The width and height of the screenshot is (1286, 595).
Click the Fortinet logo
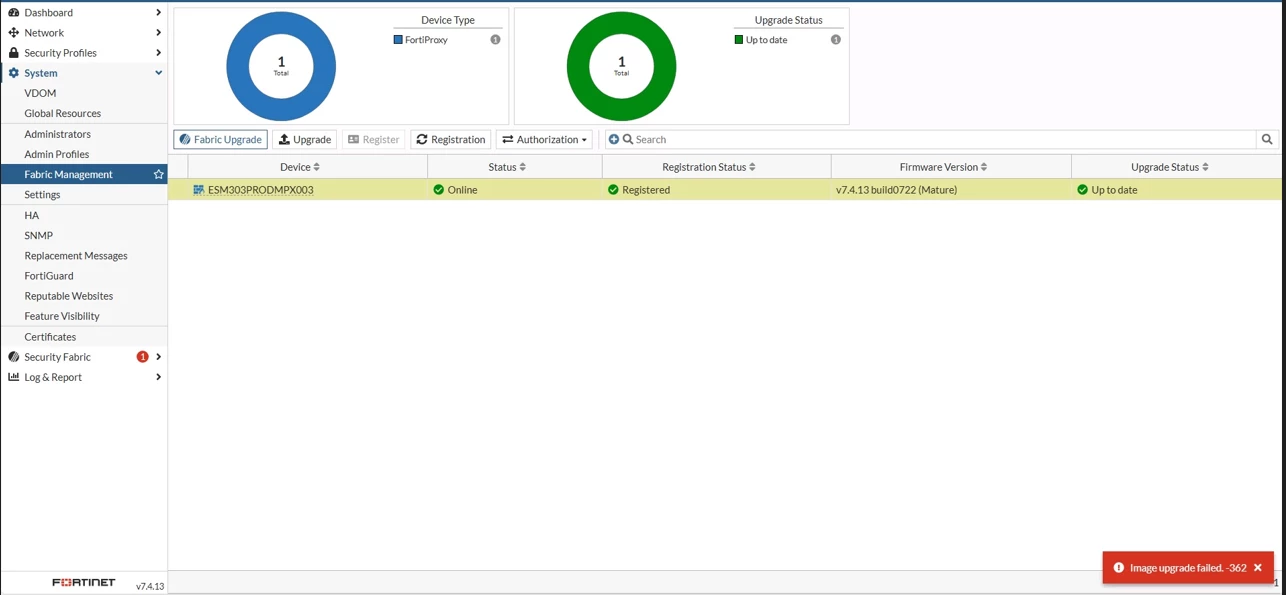point(84,582)
